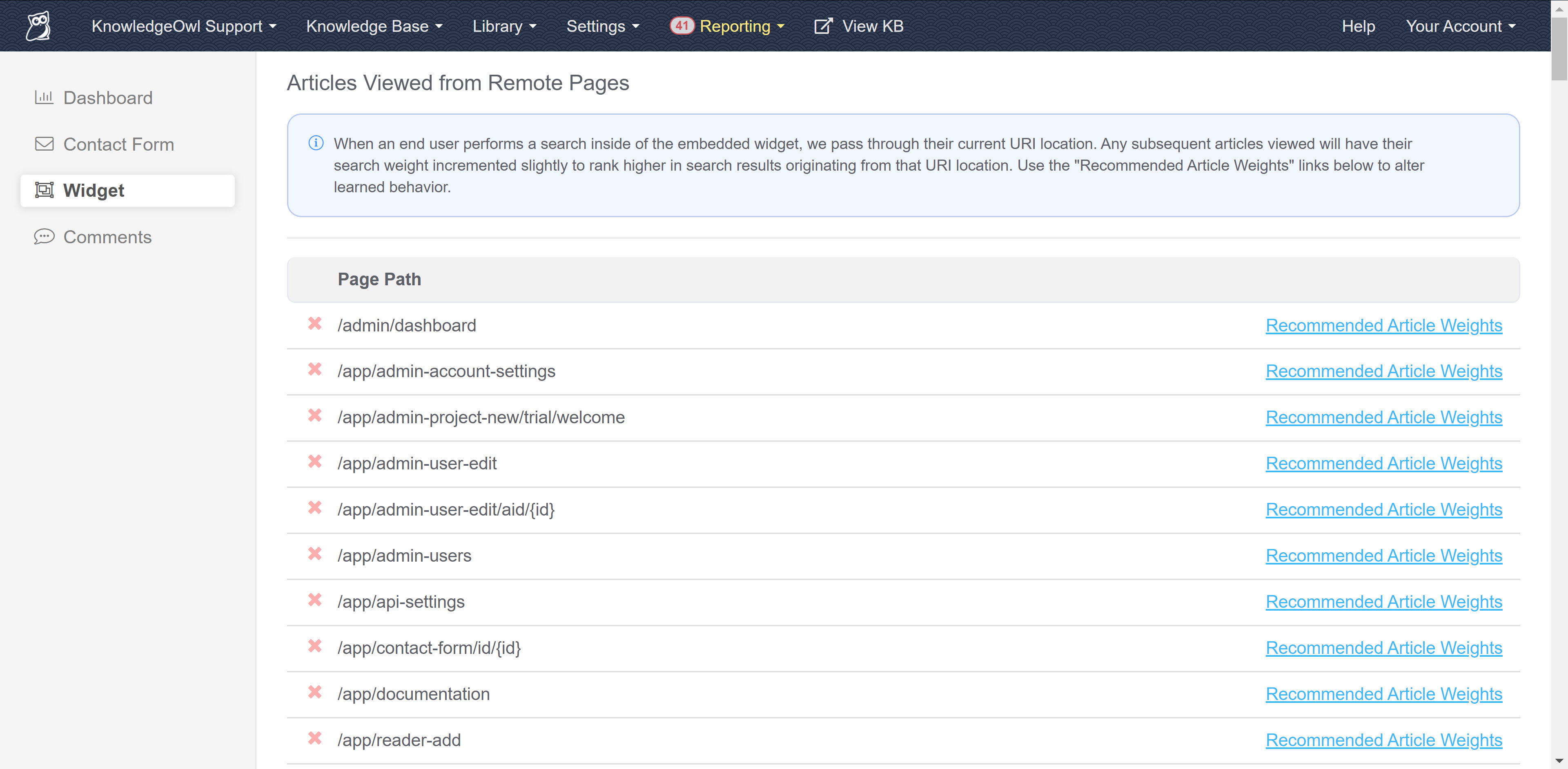Delete the /admin/dashboard page path
The height and width of the screenshot is (769, 1568).
point(315,324)
